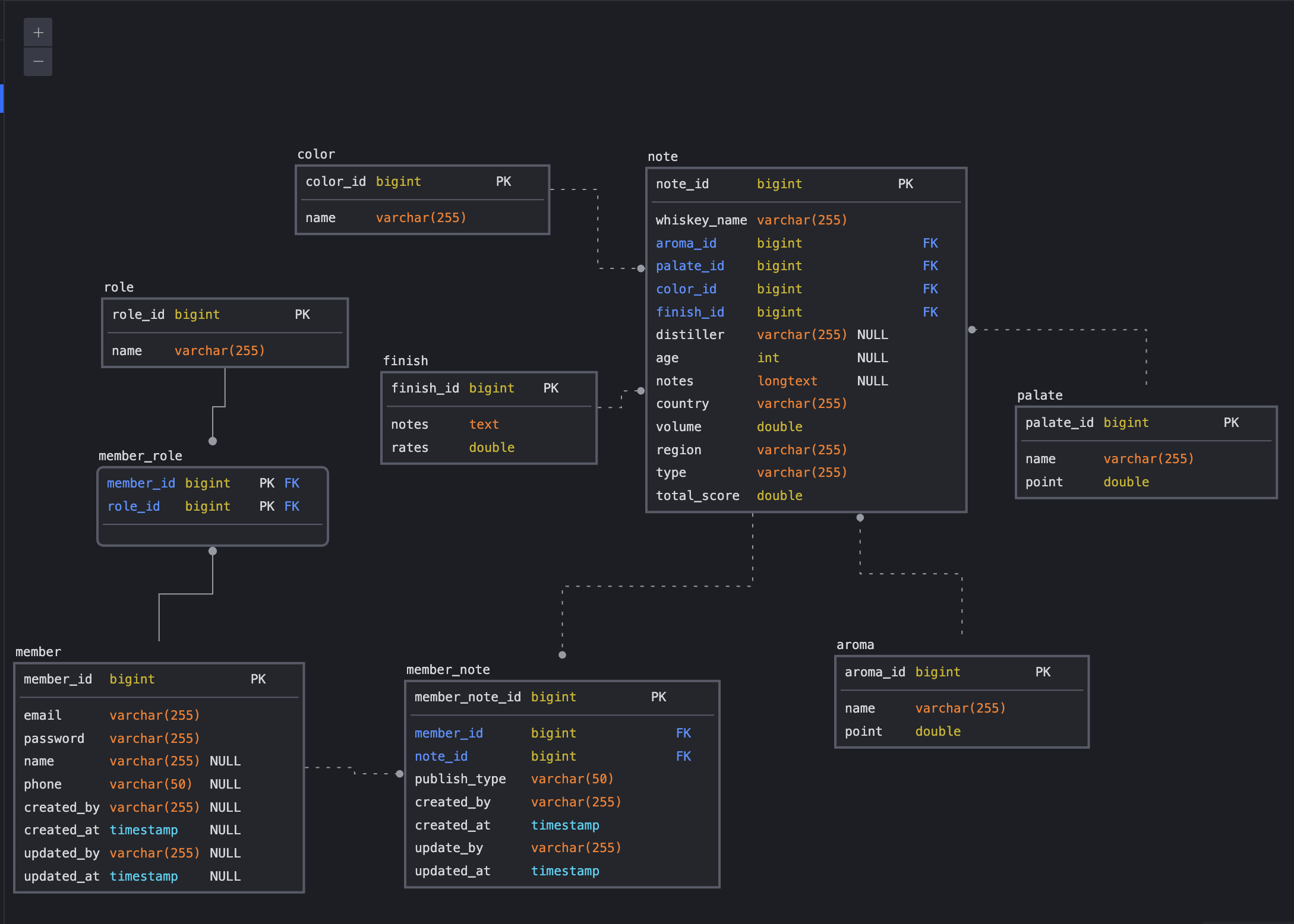The height and width of the screenshot is (924, 1294).
Task: Click the member table title
Action: click(37, 651)
